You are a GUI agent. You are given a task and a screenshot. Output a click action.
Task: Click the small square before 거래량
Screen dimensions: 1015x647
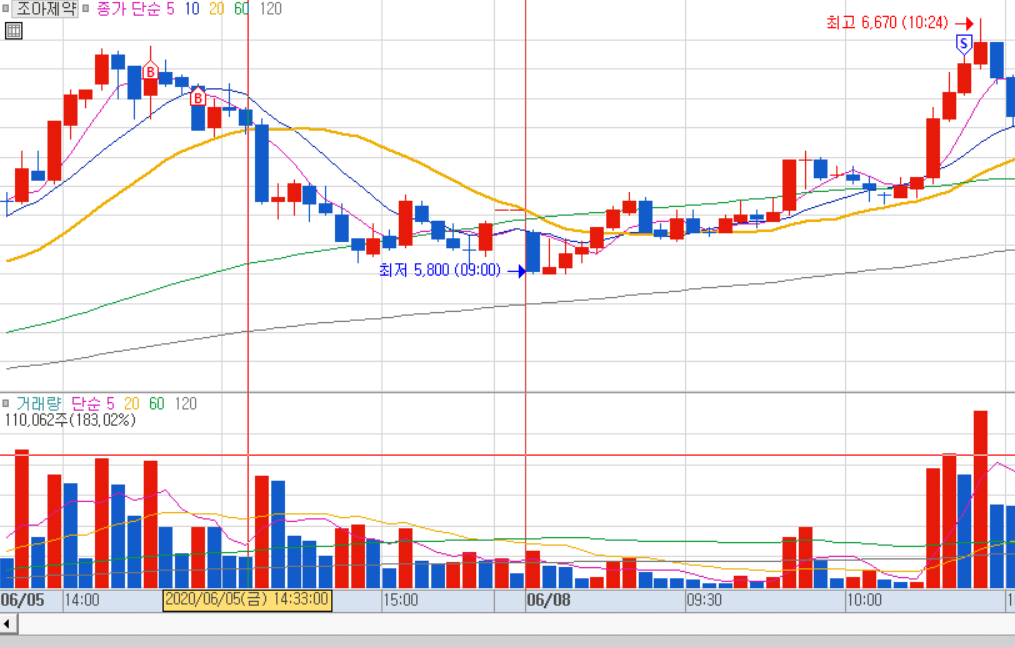pyautogui.click(x=6, y=403)
